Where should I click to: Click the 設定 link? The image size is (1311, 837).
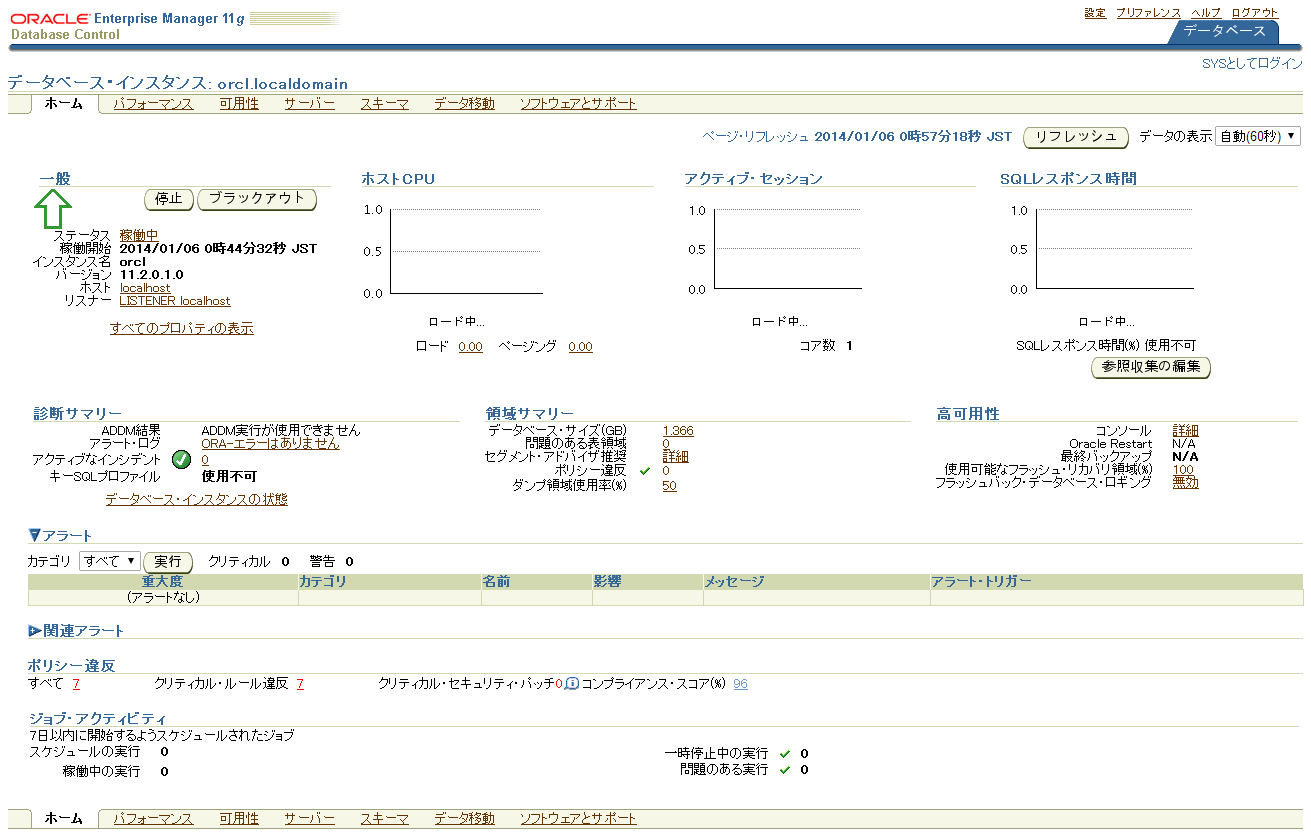tap(1095, 13)
